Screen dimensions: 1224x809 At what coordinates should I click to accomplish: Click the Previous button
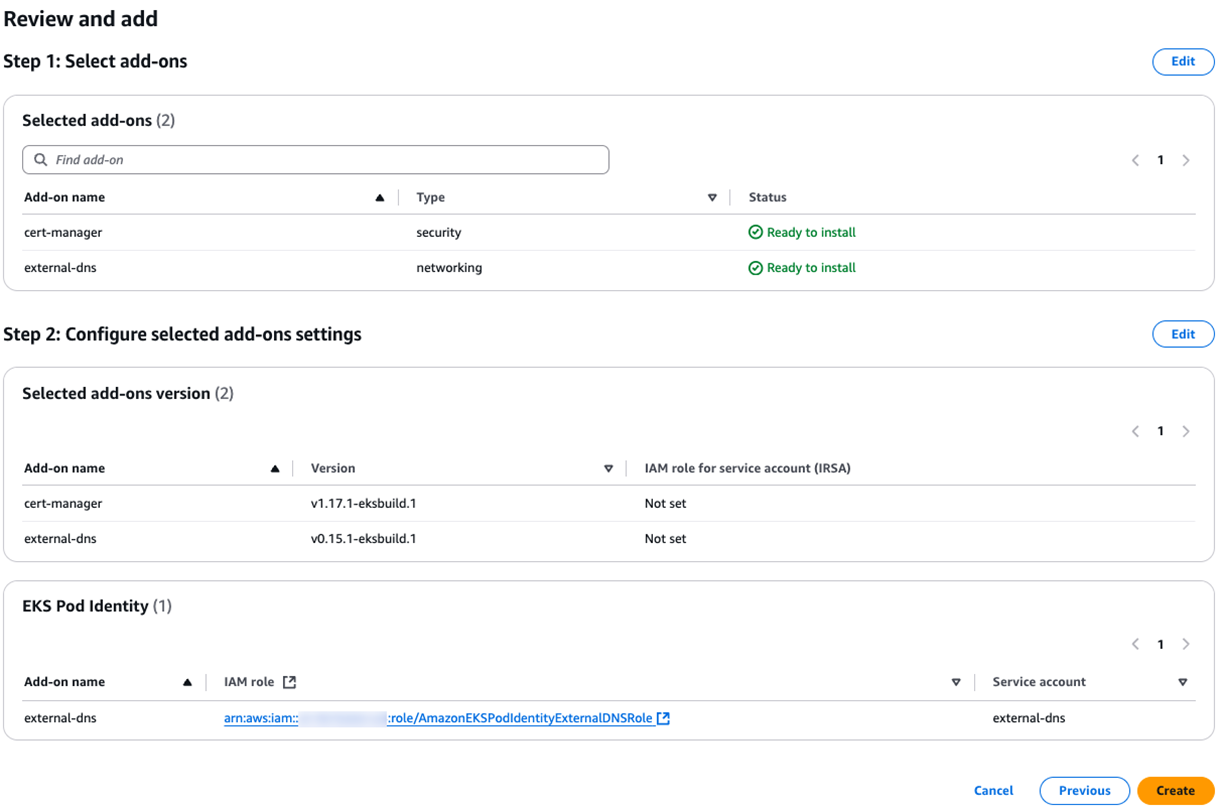click(1084, 790)
